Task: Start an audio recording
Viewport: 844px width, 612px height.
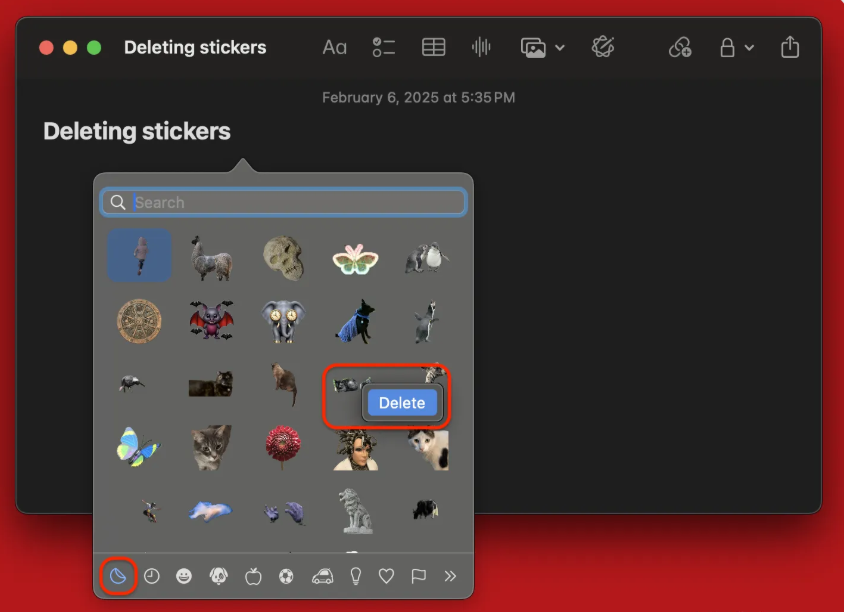Action: tap(481, 46)
